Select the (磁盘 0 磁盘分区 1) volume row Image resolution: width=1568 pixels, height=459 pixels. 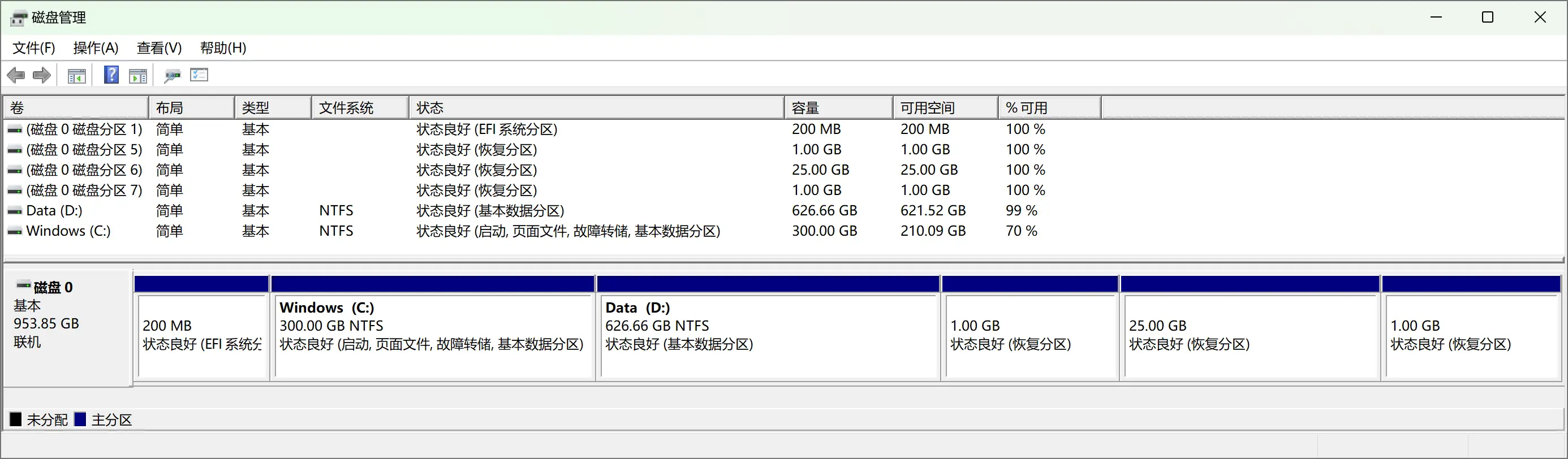(x=84, y=129)
